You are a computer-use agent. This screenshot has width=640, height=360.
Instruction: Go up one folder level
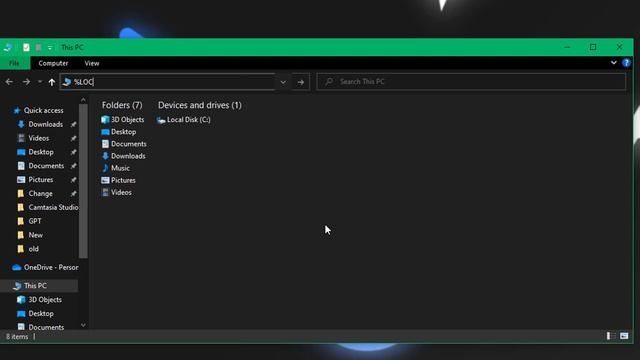(x=51, y=82)
